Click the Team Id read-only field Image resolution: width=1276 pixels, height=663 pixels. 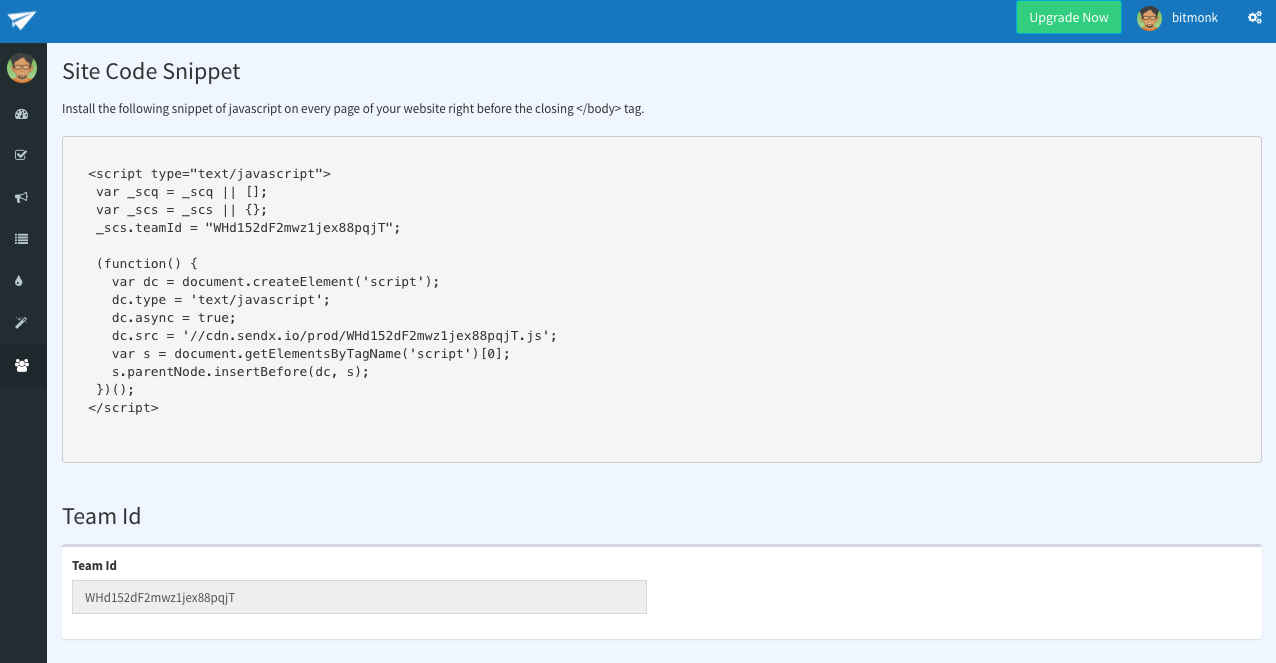(x=359, y=597)
